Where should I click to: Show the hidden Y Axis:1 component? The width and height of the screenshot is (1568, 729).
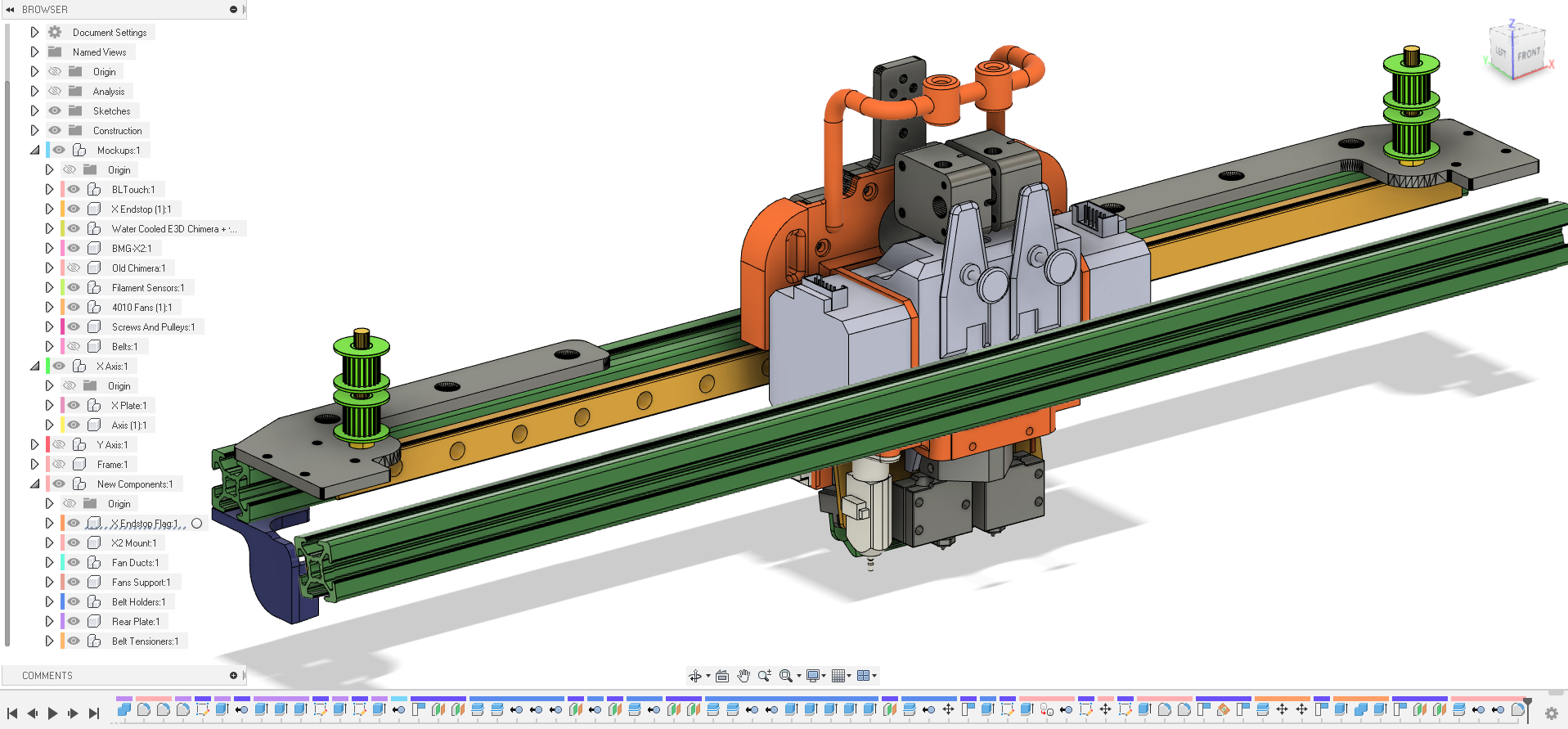tap(59, 445)
